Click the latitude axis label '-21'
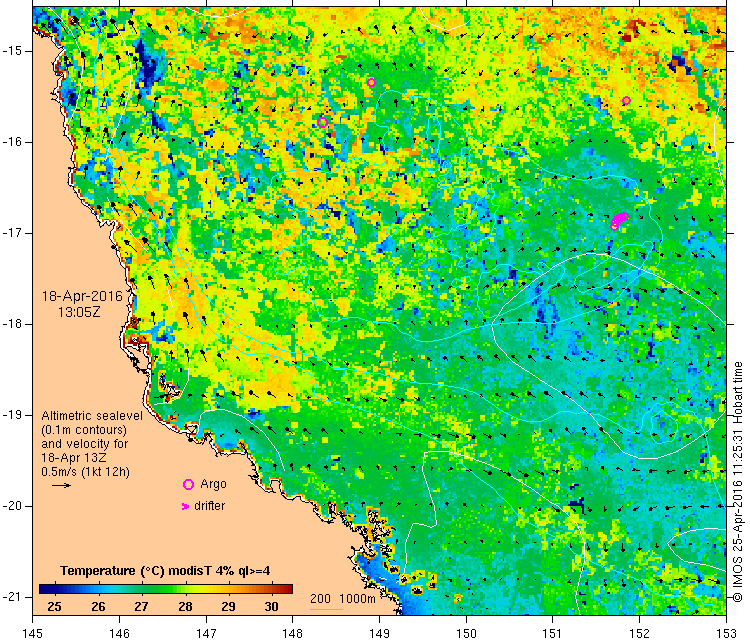 (11, 597)
